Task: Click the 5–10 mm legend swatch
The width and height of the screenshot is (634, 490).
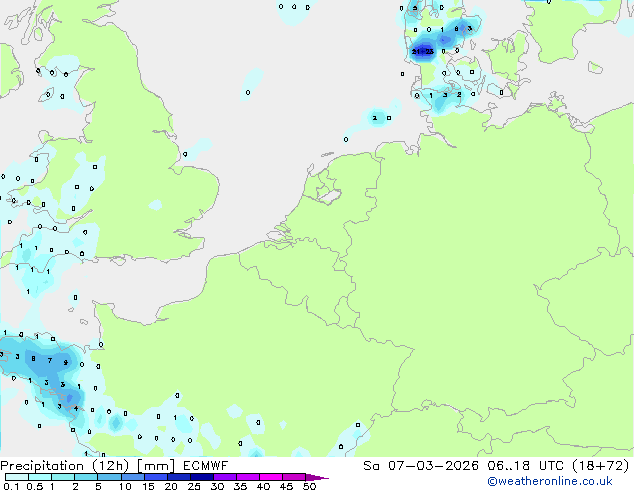Action: [109, 477]
